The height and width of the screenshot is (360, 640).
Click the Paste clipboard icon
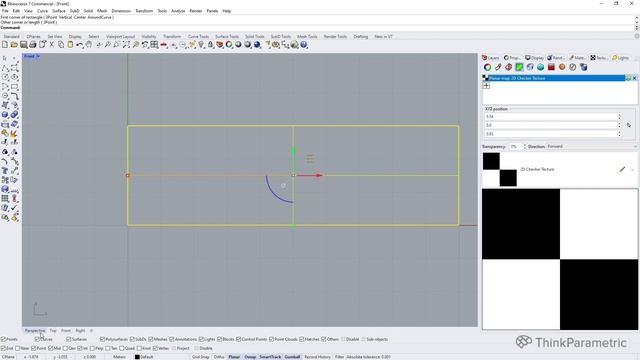point(70,45)
